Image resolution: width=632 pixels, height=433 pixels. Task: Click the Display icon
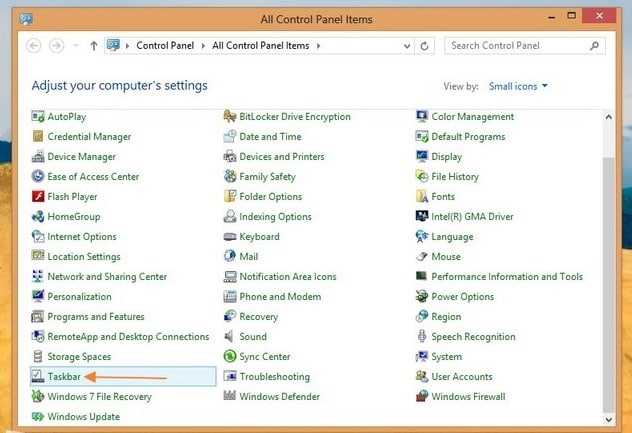(x=422, y=156)
